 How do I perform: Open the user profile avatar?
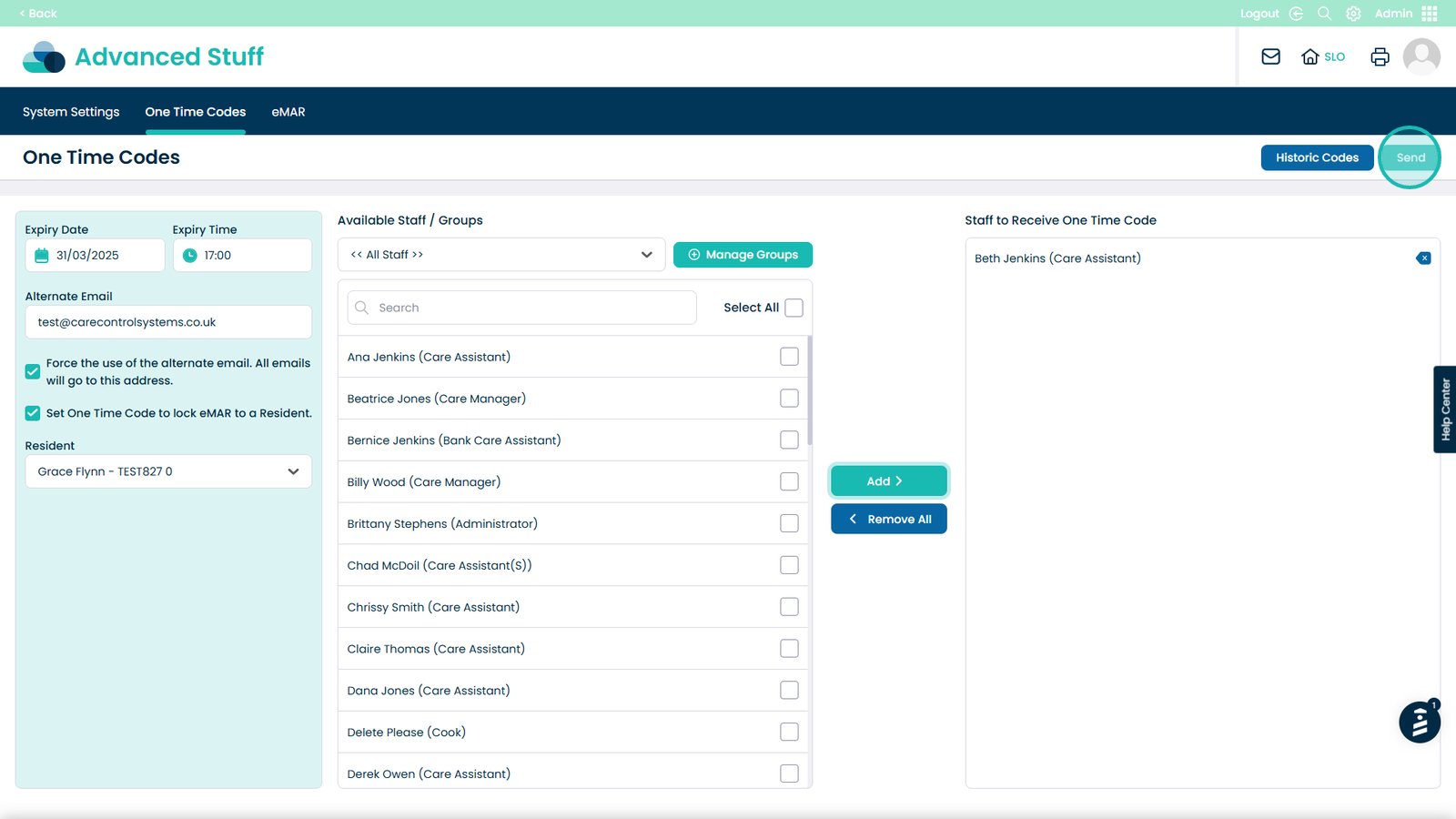click(x=1421, y=56)
